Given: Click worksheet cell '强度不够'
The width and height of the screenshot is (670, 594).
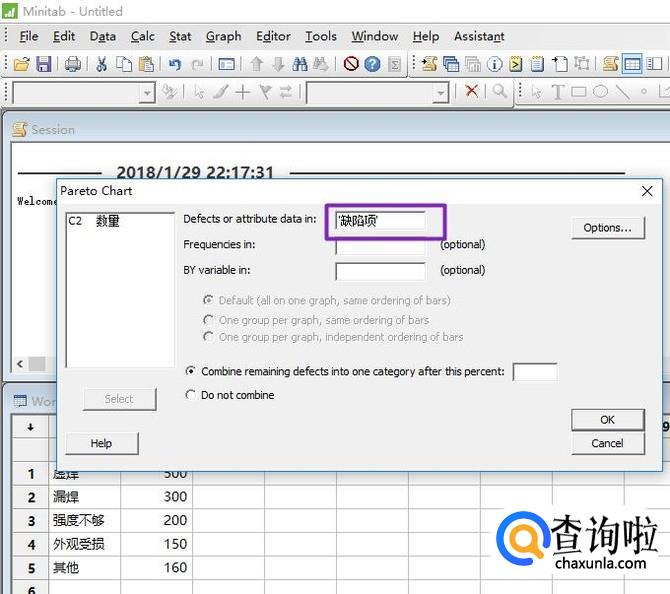Looking at the screenshot, I should point(85,520).
